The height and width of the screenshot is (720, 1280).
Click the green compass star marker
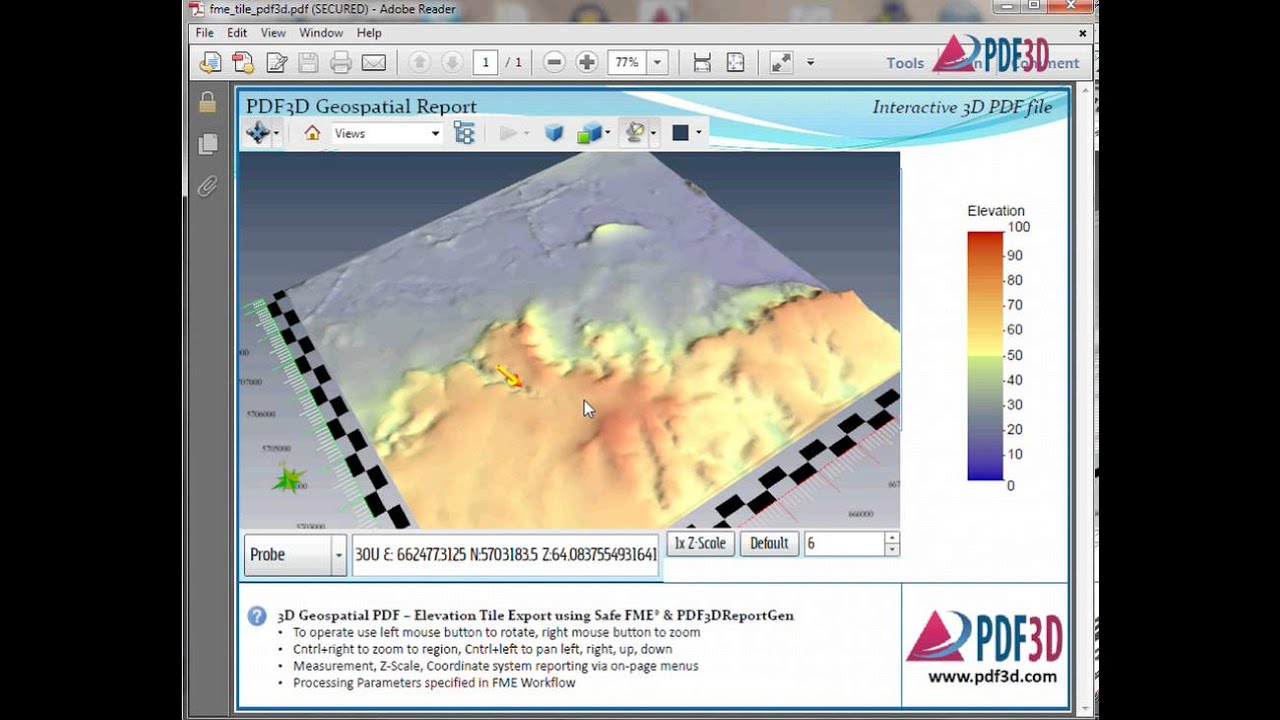click(289, 480)
